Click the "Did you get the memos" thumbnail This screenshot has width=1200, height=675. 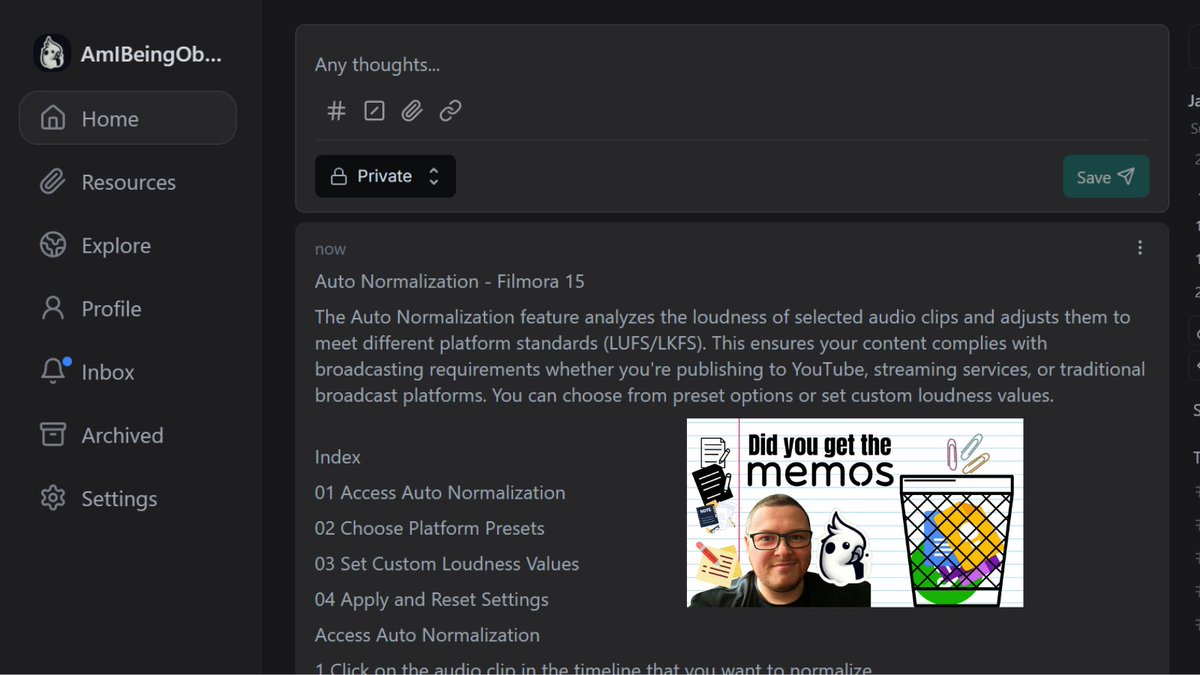[855, 513]
